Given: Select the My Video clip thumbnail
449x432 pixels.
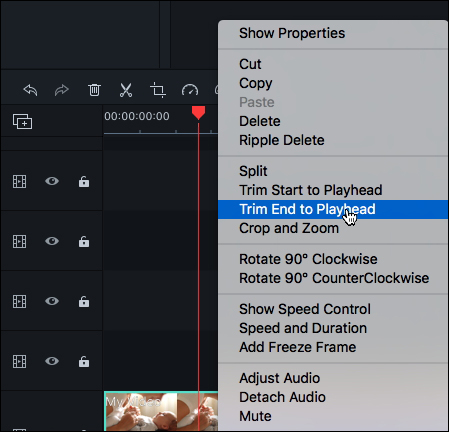Looking at the screenshot, I should (161, 411).
